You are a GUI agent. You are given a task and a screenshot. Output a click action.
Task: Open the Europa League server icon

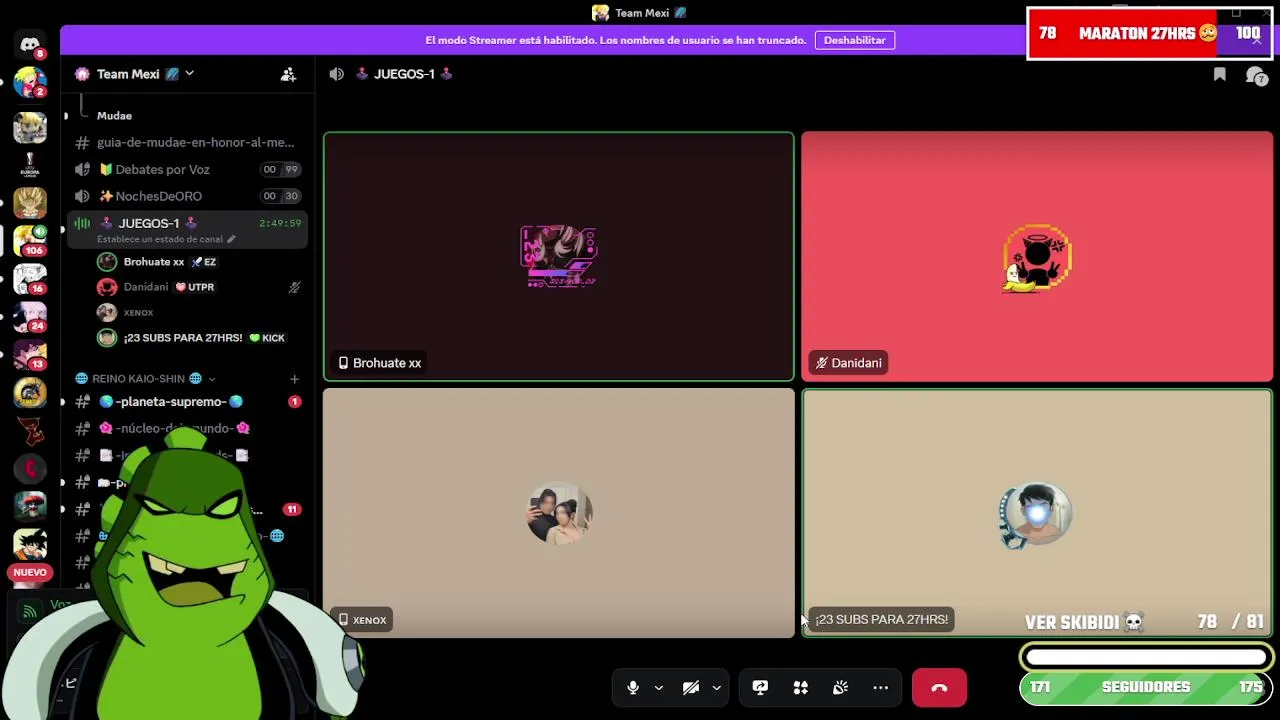click(30, 165)
